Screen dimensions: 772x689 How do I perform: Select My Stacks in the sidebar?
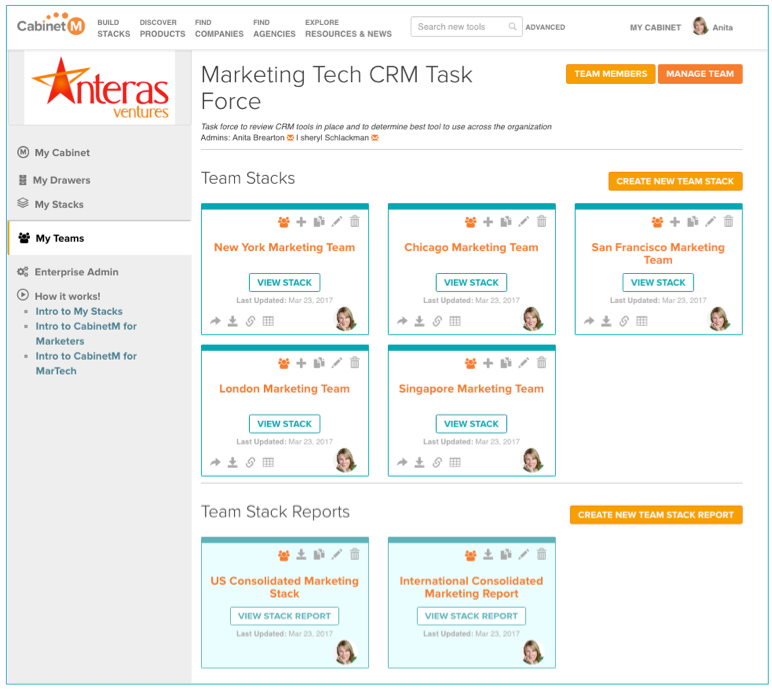59,204
